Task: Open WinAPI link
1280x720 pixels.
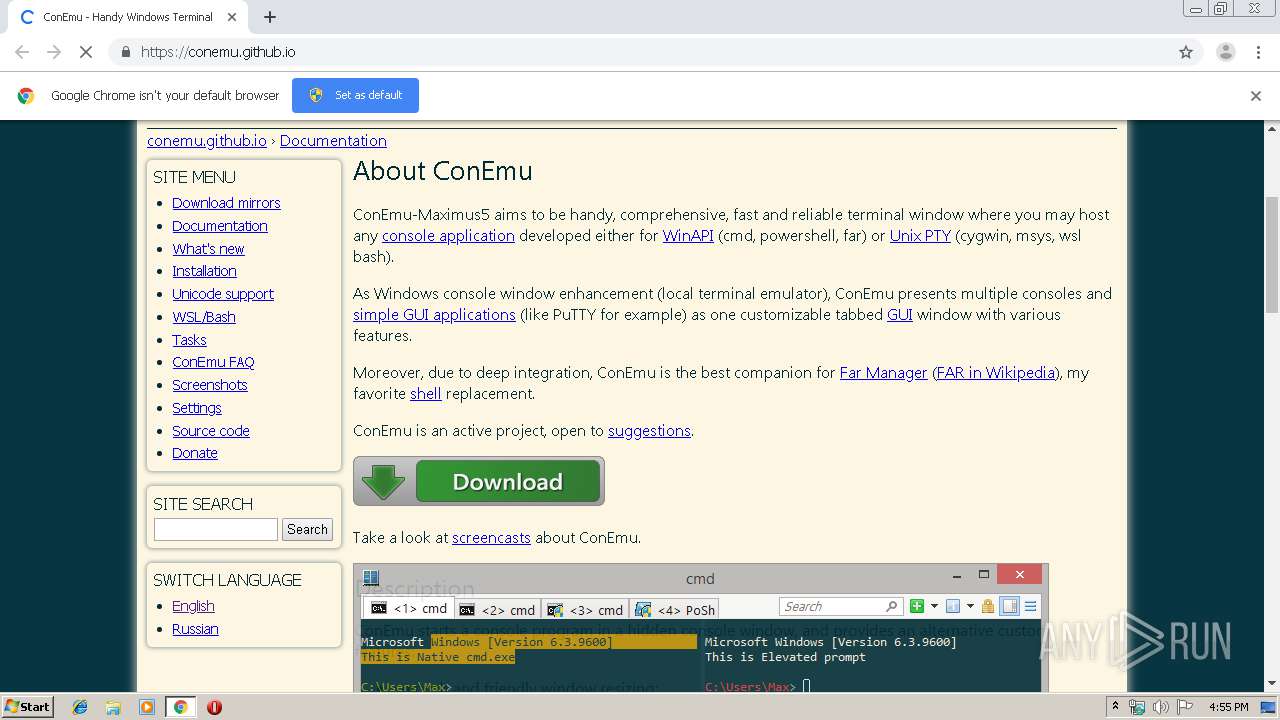Action: pos(688,236)
